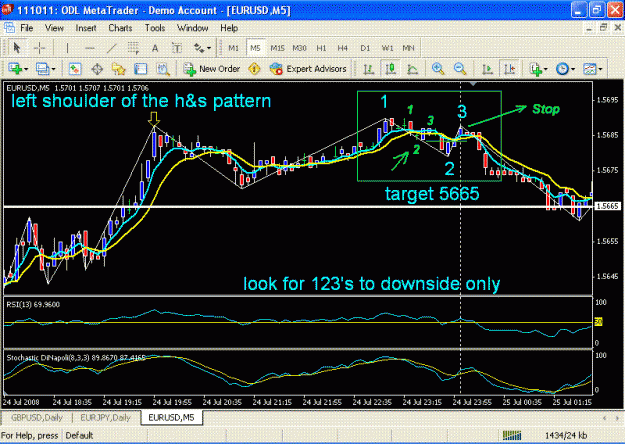
Task: Click the connection status bars indicator
Action: 512,436
